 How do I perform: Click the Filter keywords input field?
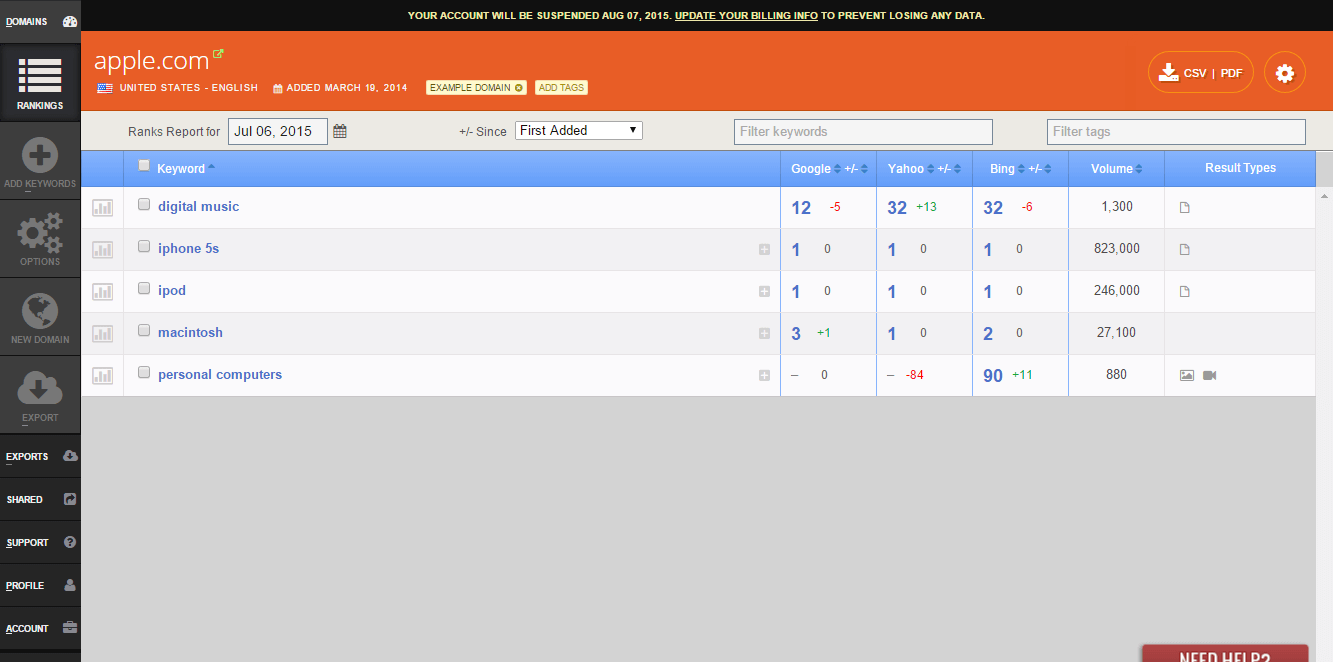pos(863,132)
